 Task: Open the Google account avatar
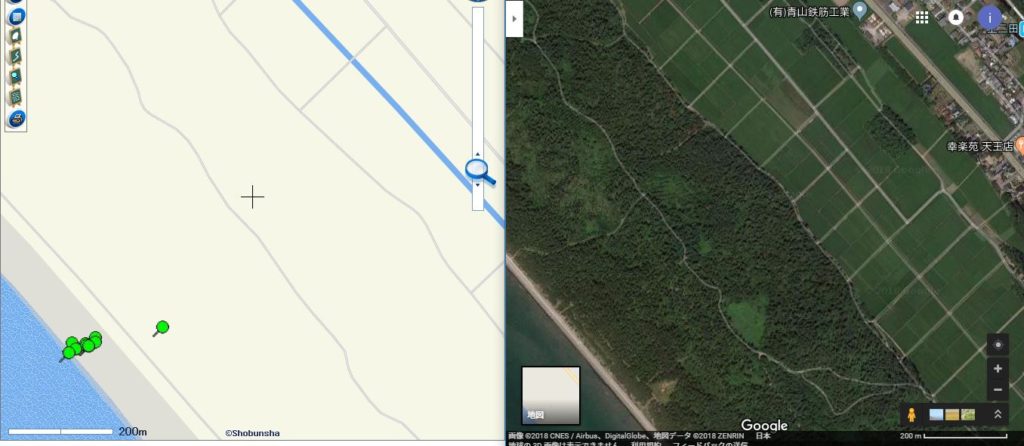tap(990, 18)
